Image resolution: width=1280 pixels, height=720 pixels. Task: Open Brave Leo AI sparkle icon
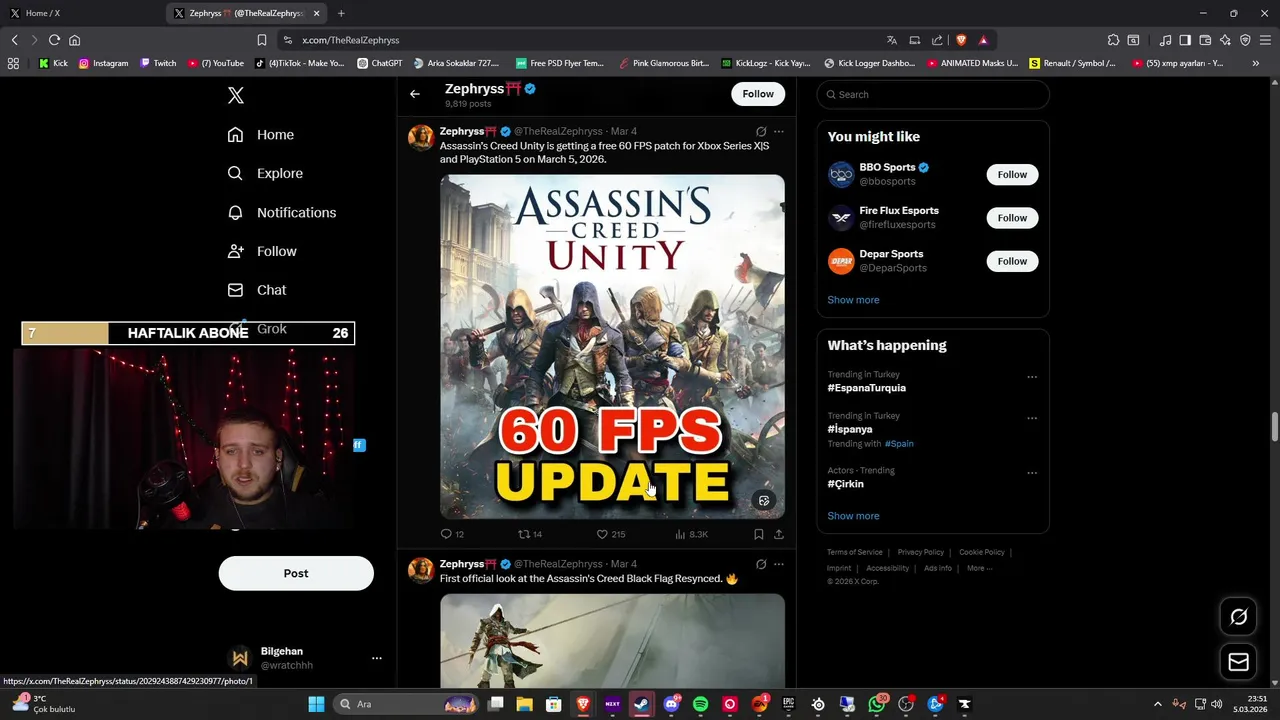click(x=1225, y=40)
